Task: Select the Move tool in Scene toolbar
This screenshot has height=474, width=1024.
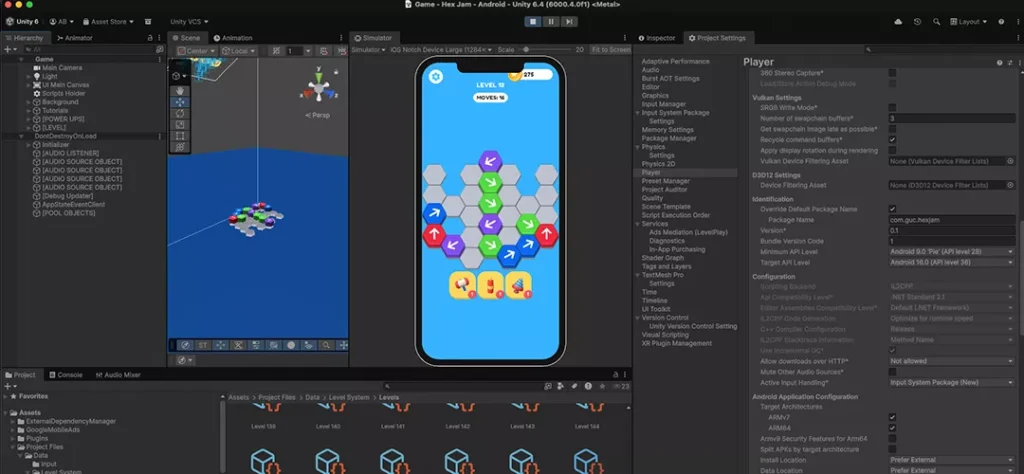Action: click(180, 102)
